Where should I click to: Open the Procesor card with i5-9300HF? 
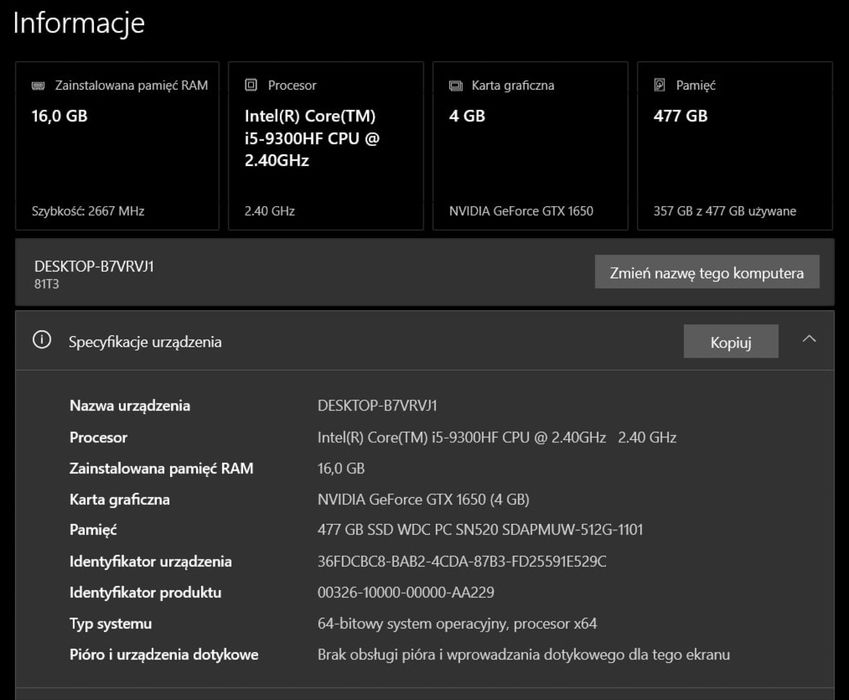point(326,146)
